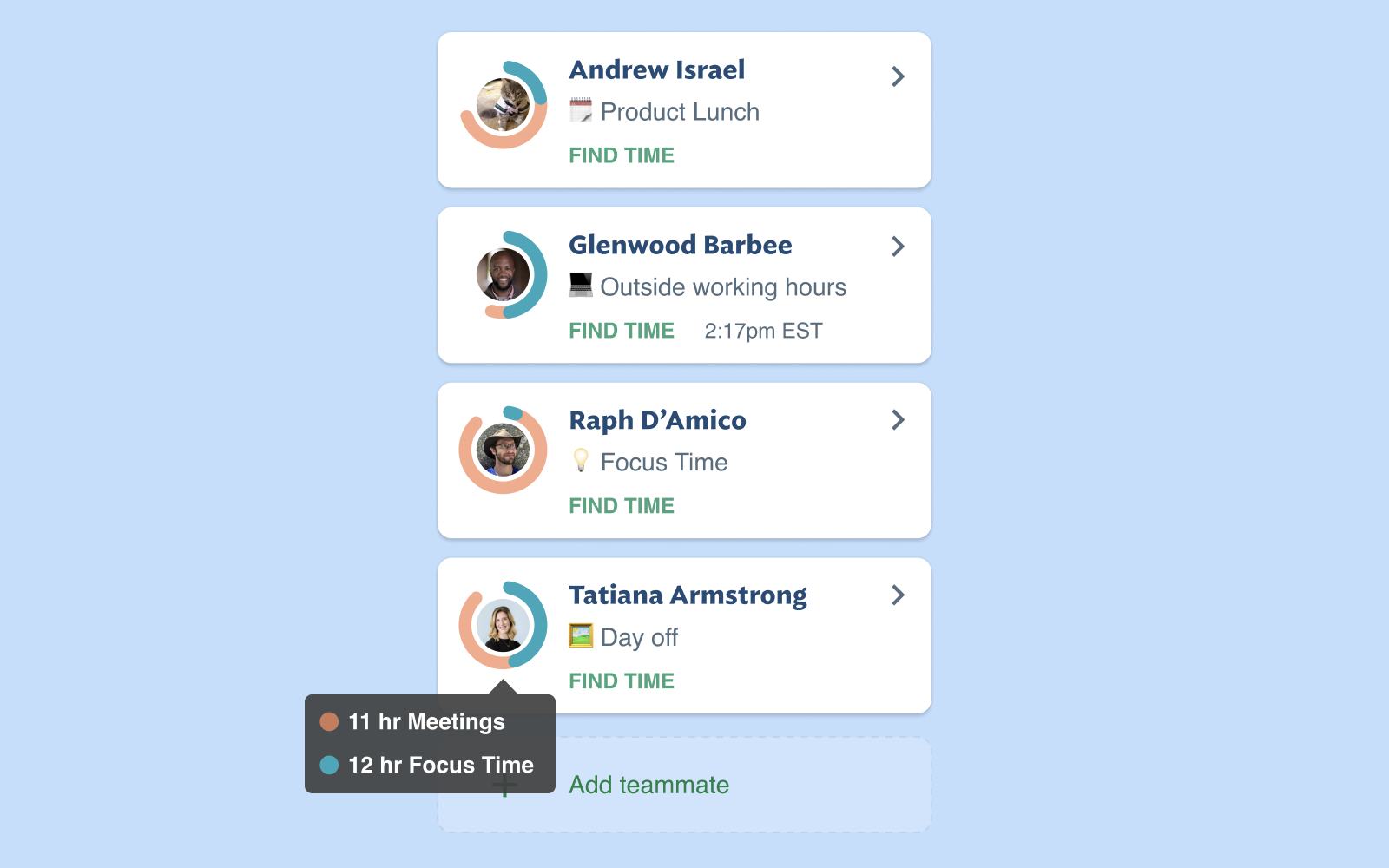Open Raph D'Amico's name heading
The height and width of the screenshot is (868, 1389).
(657, 420)
